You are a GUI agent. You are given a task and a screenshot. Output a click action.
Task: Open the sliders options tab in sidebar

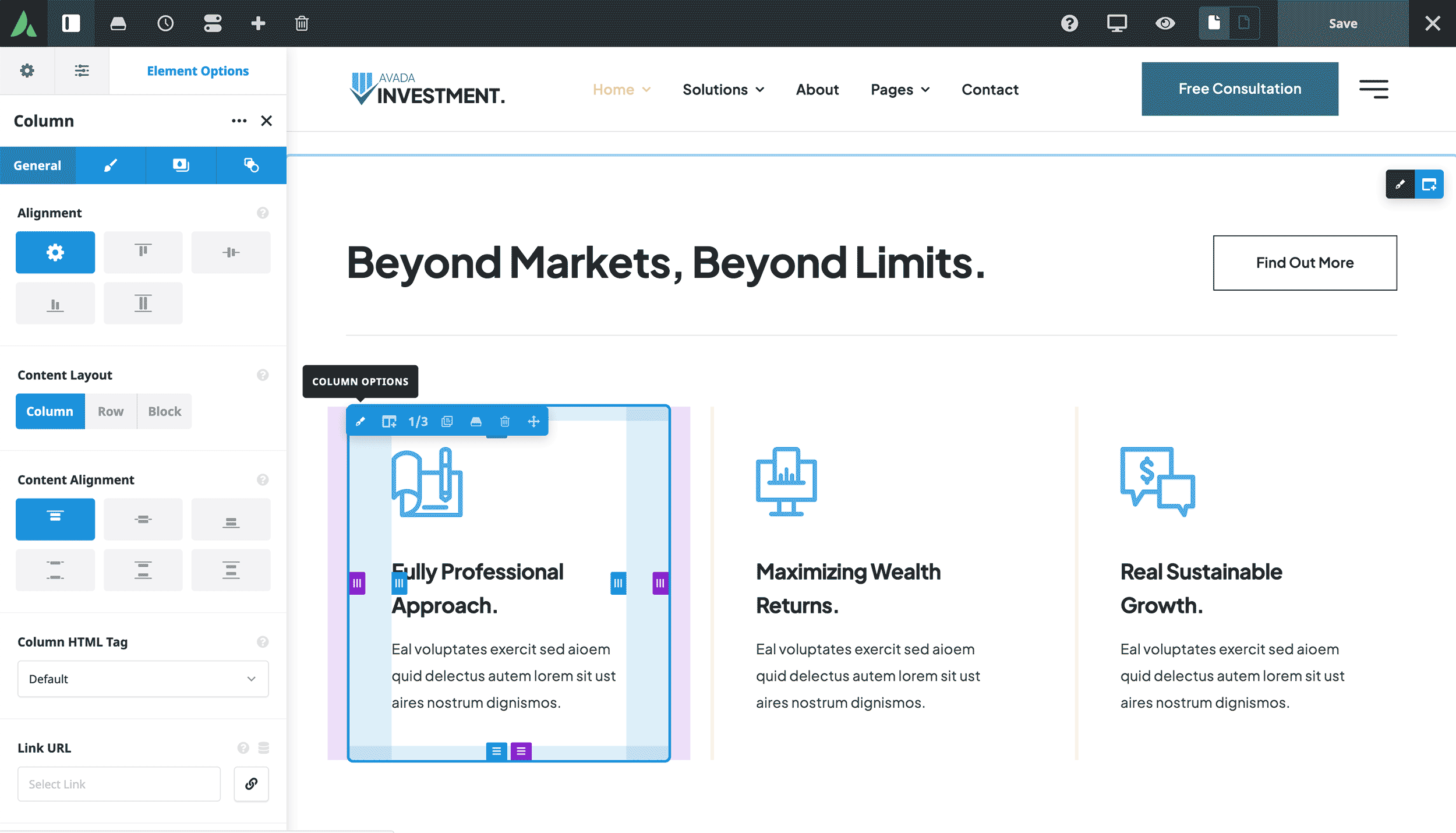[82, 70]
